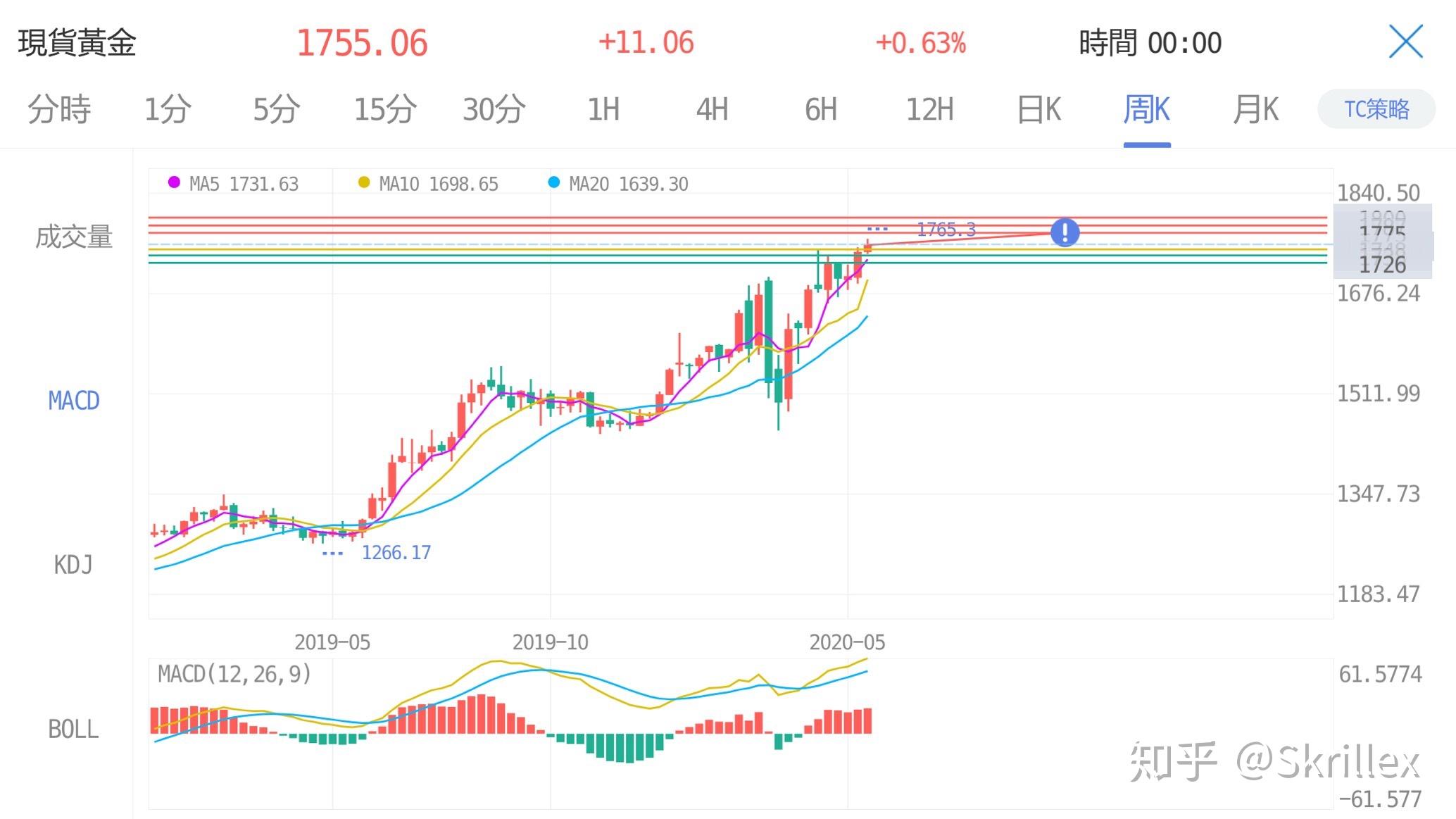
Task: Click the blue MA20 legend dot
Action: point(553,183)
